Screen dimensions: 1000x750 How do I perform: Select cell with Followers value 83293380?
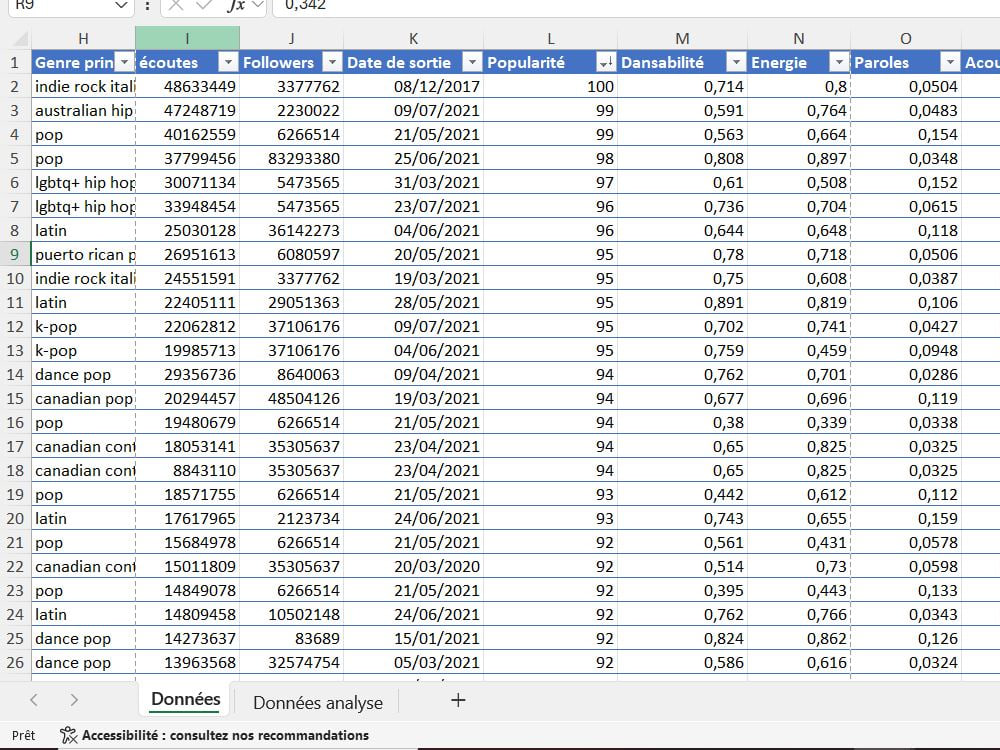click(291, 158)
